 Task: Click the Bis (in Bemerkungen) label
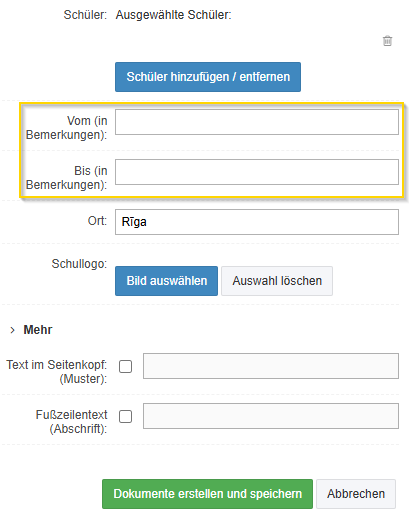click(67, 178)
